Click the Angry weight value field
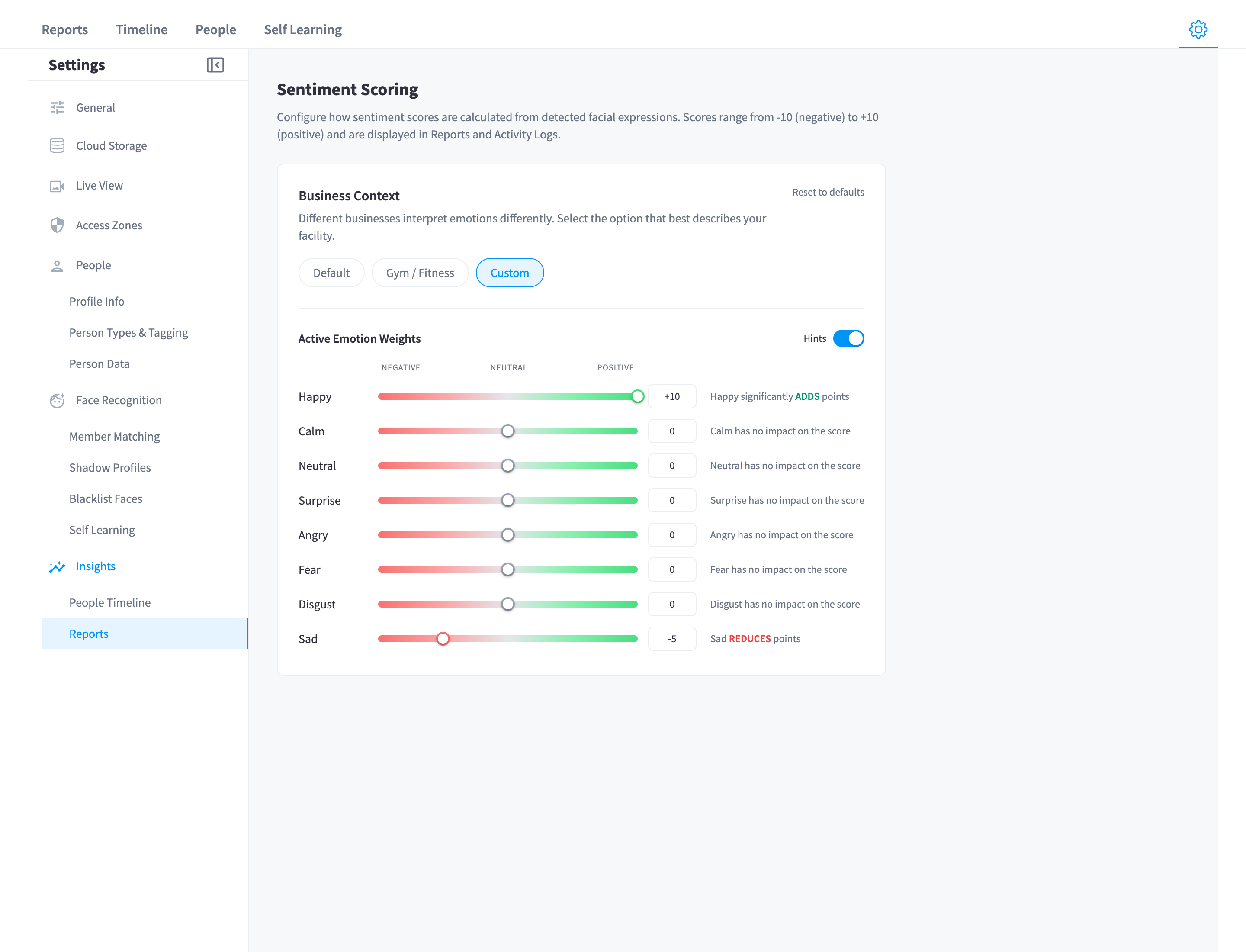This screenshot has width=1246, height=952. (672, 535)
